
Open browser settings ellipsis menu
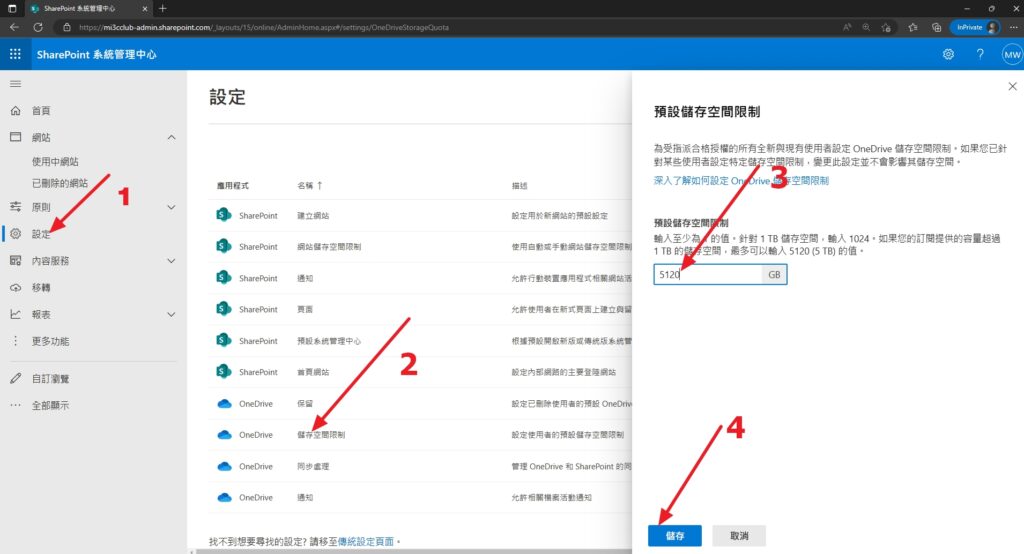click(x=1014, y=27)
